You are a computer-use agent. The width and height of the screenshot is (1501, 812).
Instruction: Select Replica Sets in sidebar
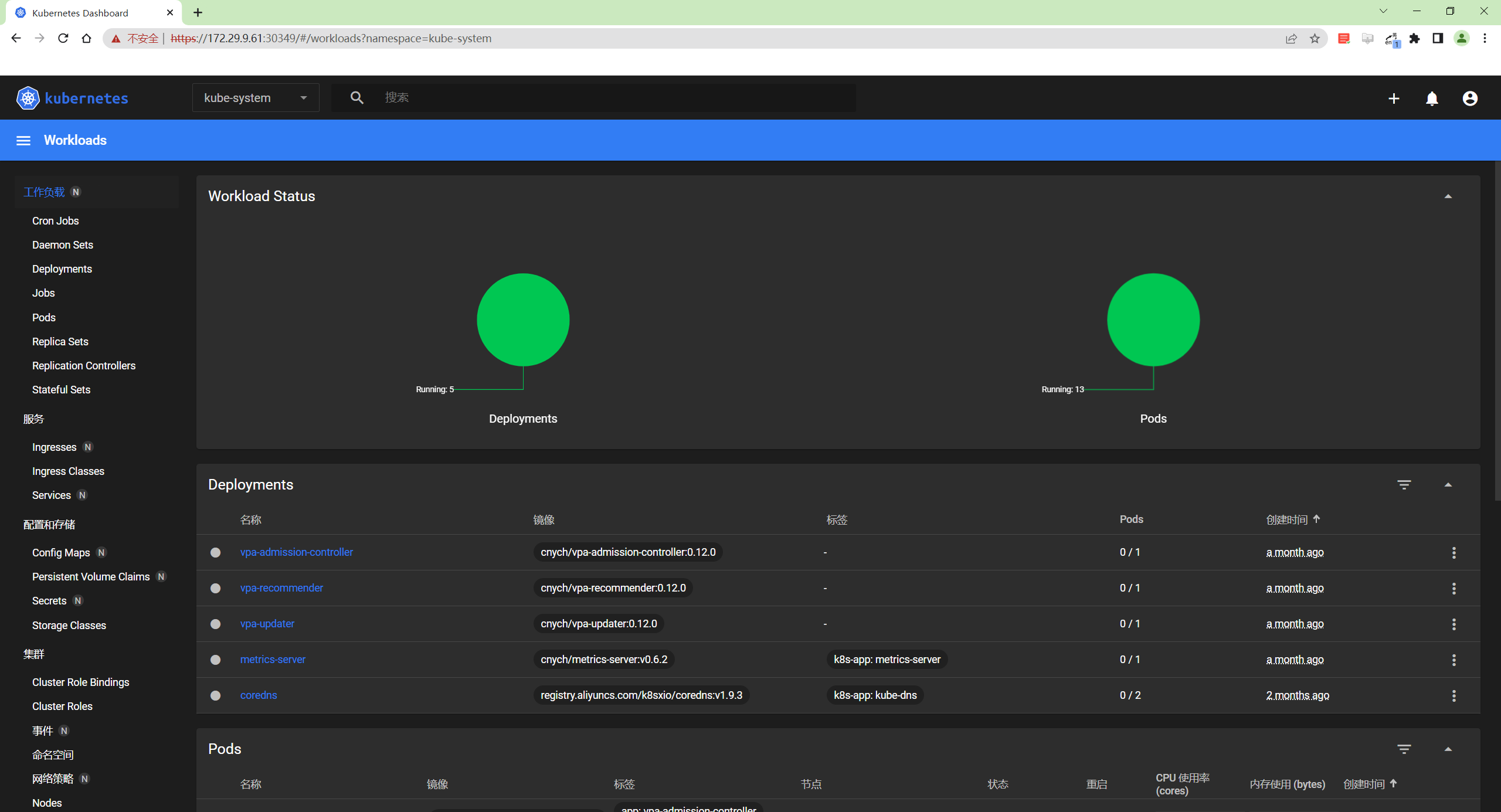60,342
